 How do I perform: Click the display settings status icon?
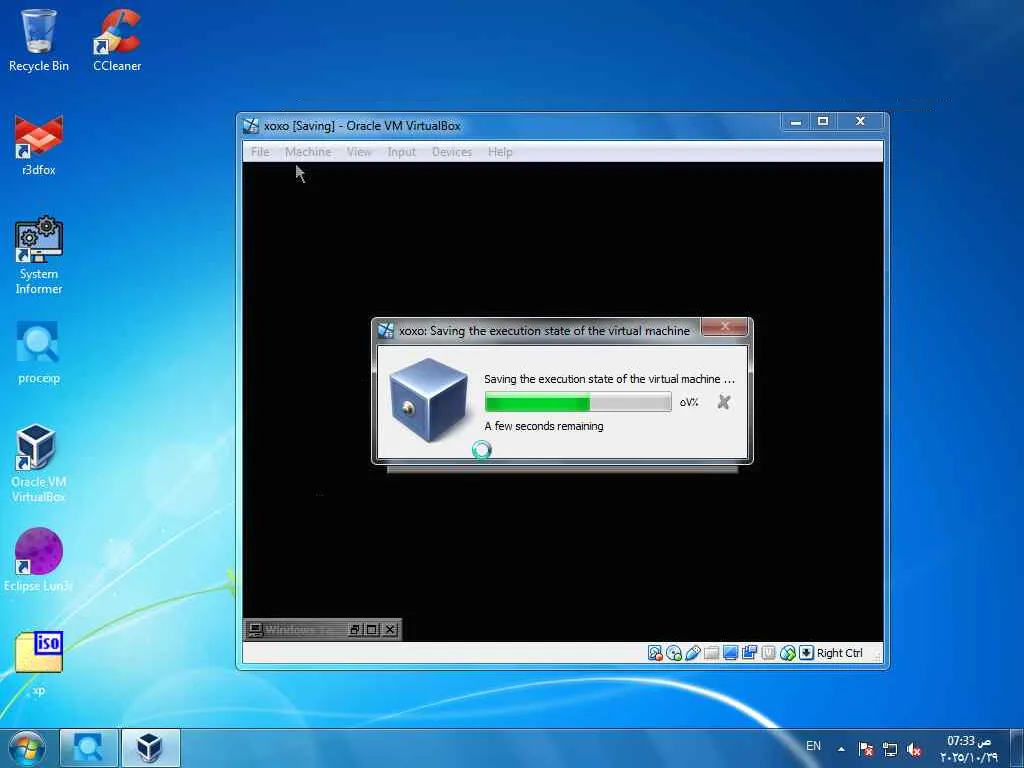(x=731, y=652)
